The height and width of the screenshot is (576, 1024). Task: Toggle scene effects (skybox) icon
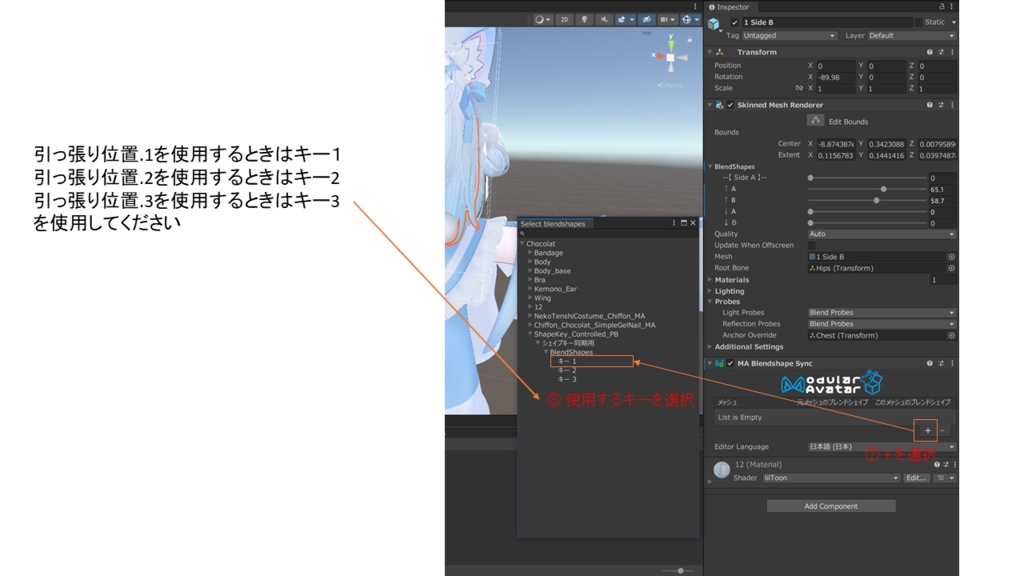coord(624,20)
